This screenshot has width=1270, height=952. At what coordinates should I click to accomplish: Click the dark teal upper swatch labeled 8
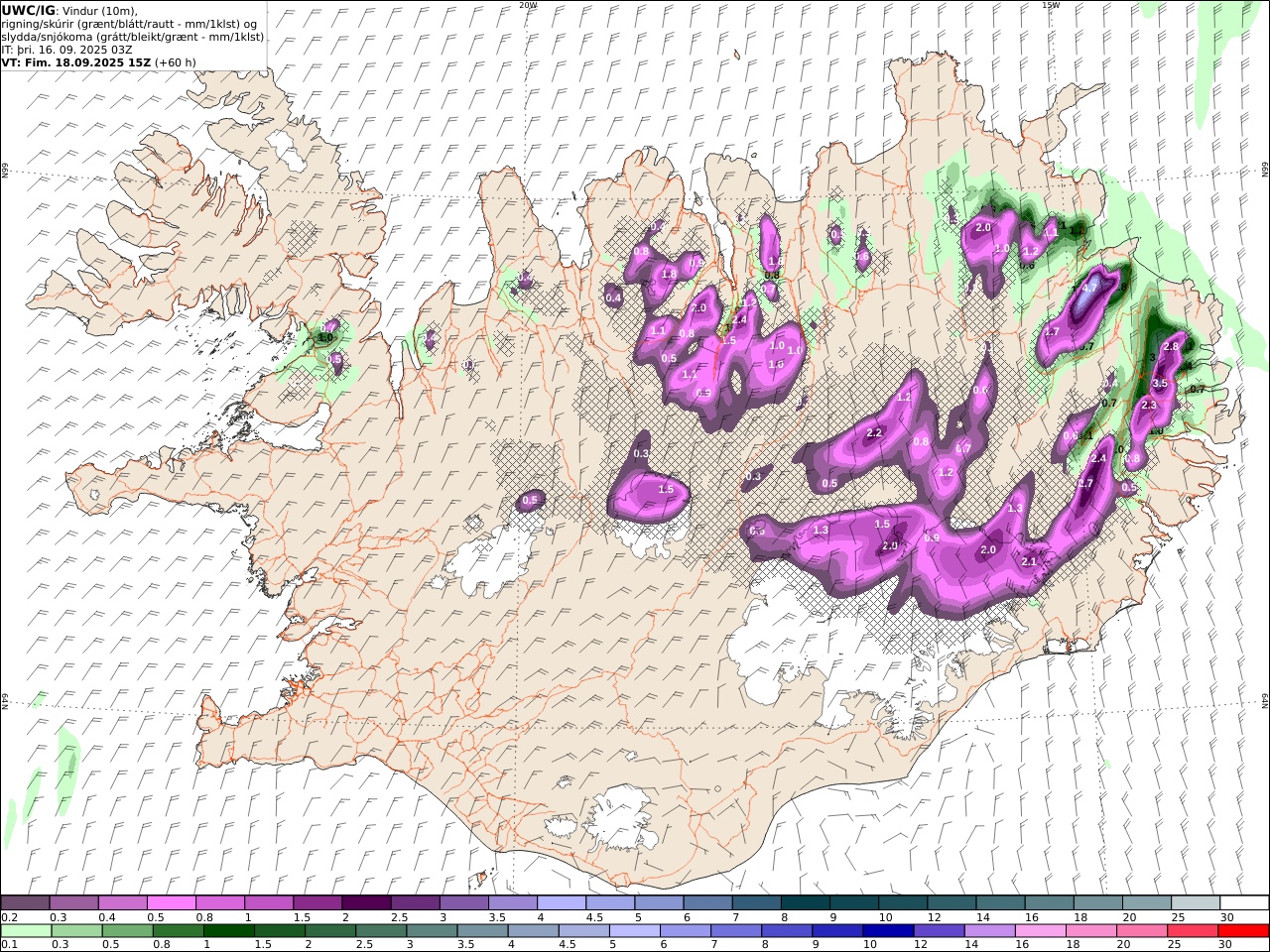[x=806, y=902]
